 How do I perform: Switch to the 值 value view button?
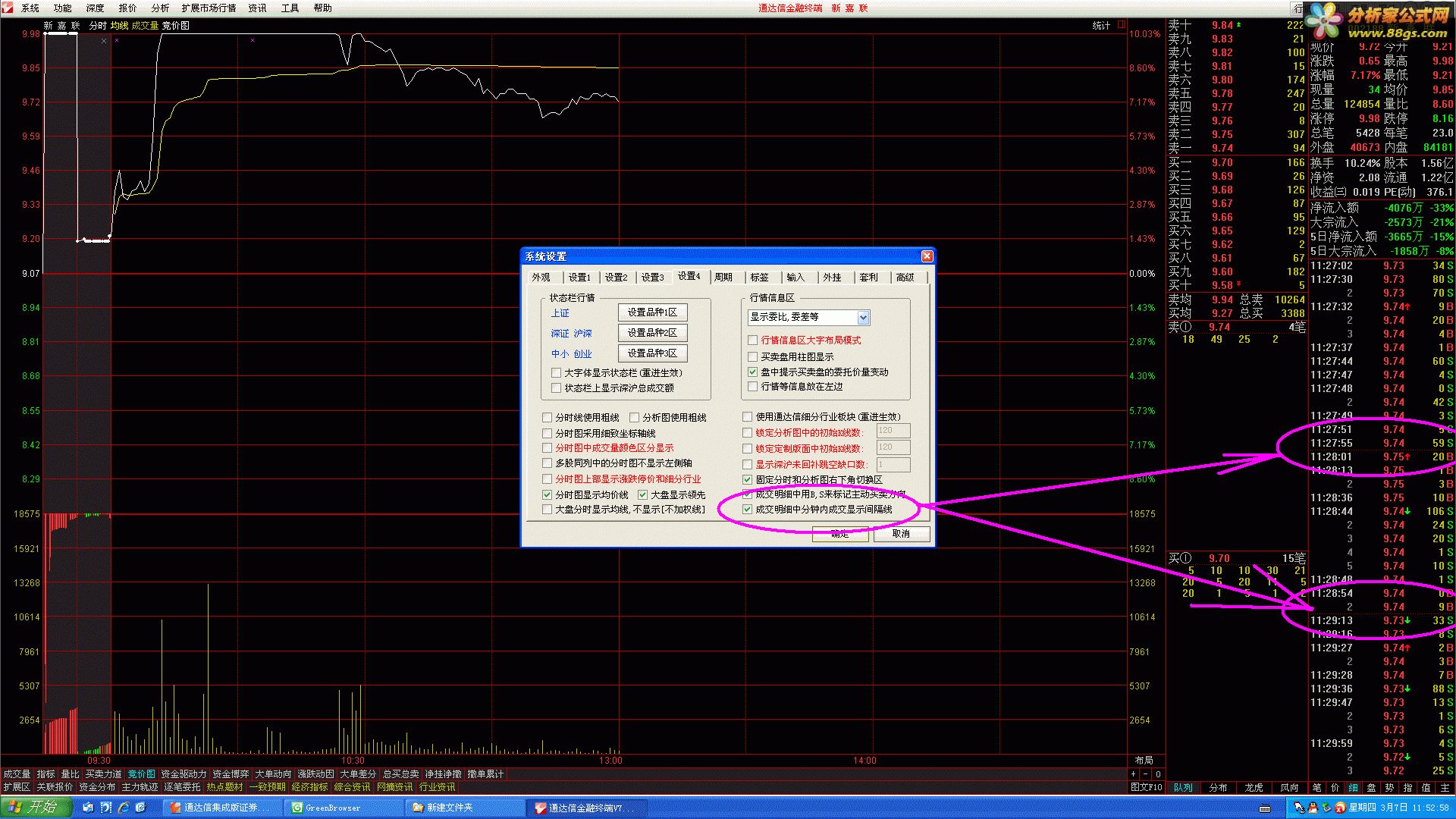(x=1426, y=788)
